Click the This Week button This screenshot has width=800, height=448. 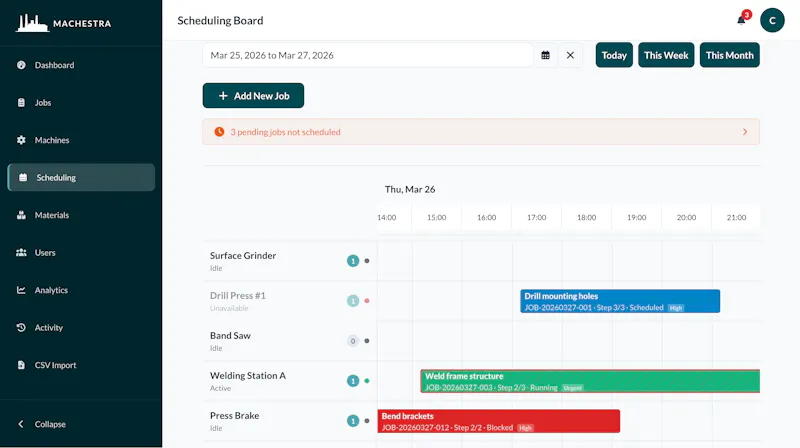pos(666,55)
